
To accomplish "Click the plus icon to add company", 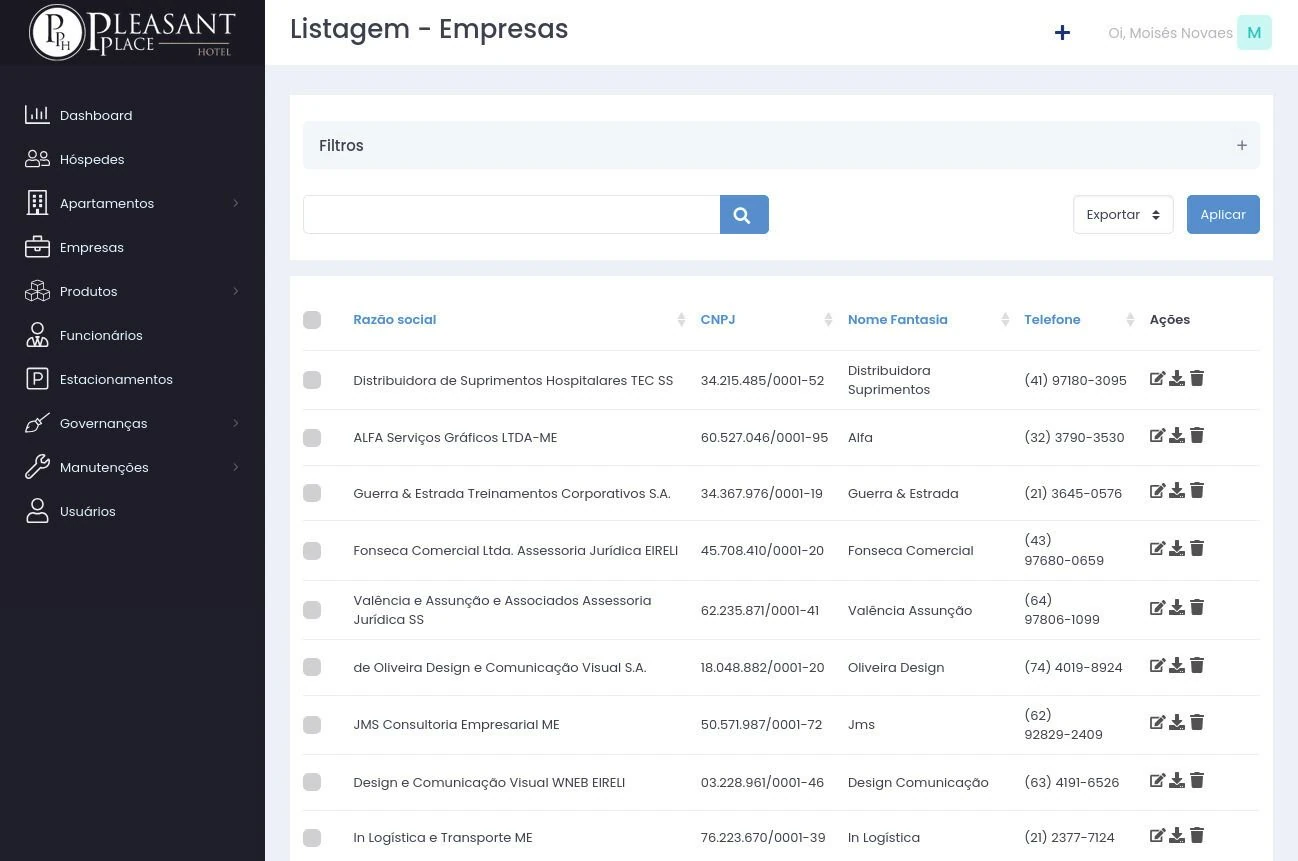I will 1062,33.
